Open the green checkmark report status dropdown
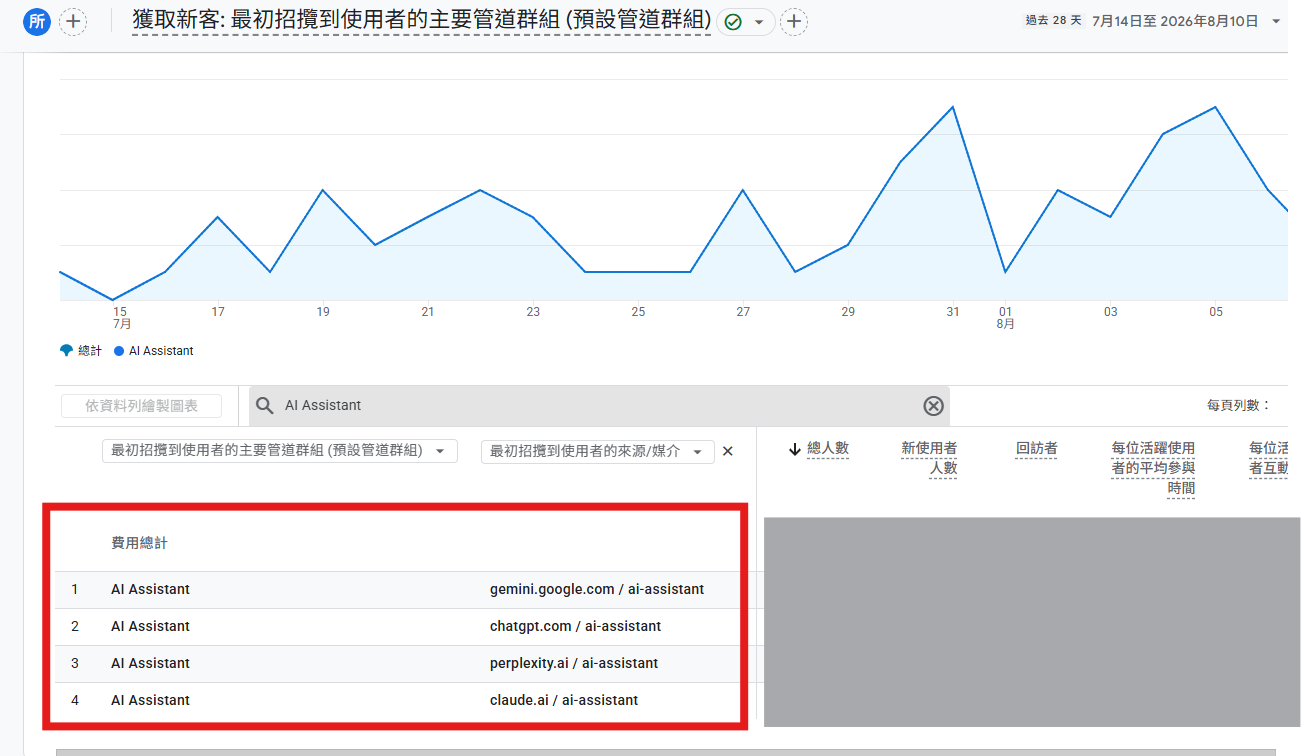Screen dimensions: 1301x756 pos(745,21)
